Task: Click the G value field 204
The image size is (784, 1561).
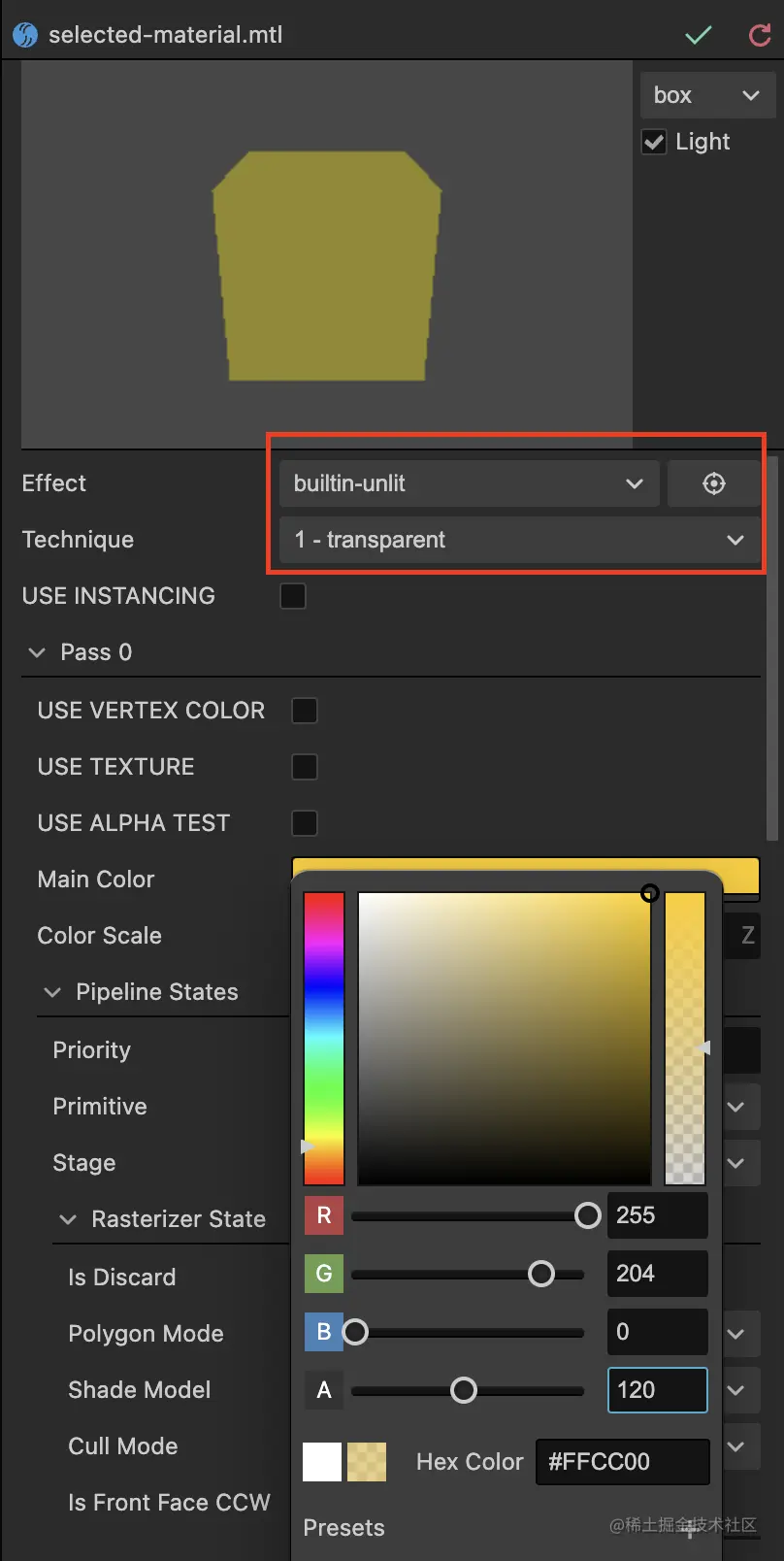Action: [x=658, y=1274]
